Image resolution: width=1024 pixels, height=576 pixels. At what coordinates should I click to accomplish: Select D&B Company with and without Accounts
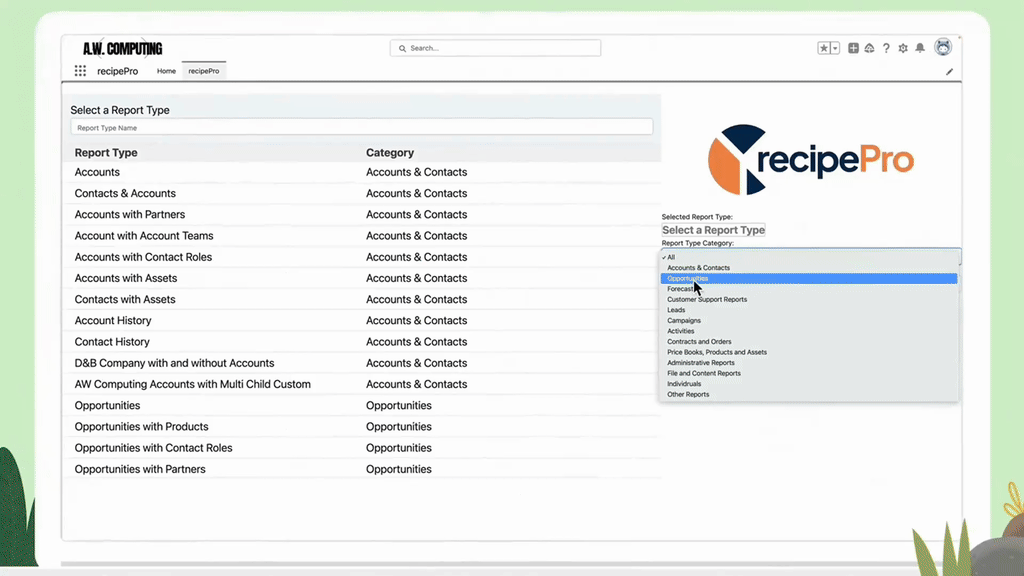(363, 363)
